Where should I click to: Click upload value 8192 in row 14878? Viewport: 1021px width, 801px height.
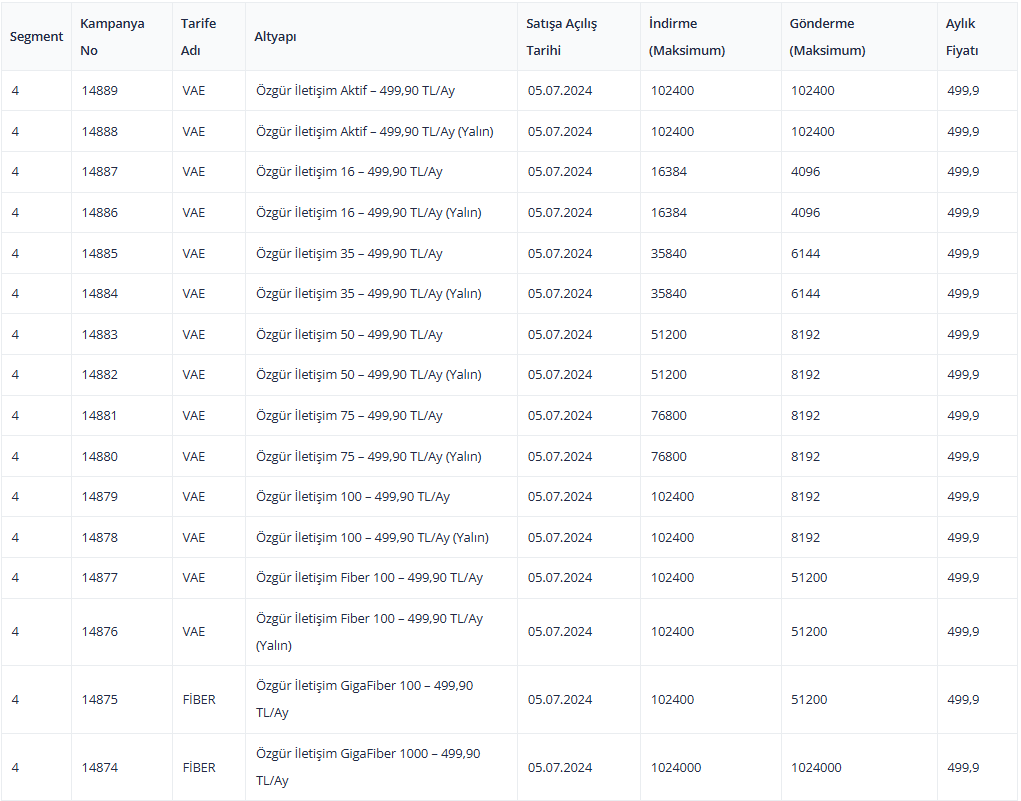[x=805, y=537]
